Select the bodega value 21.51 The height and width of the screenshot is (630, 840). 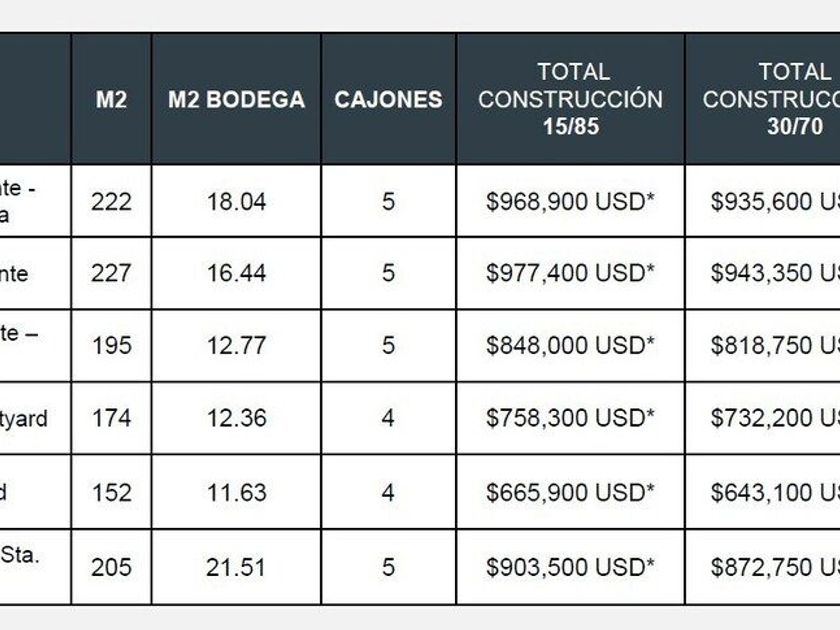[x=236, y=567]
